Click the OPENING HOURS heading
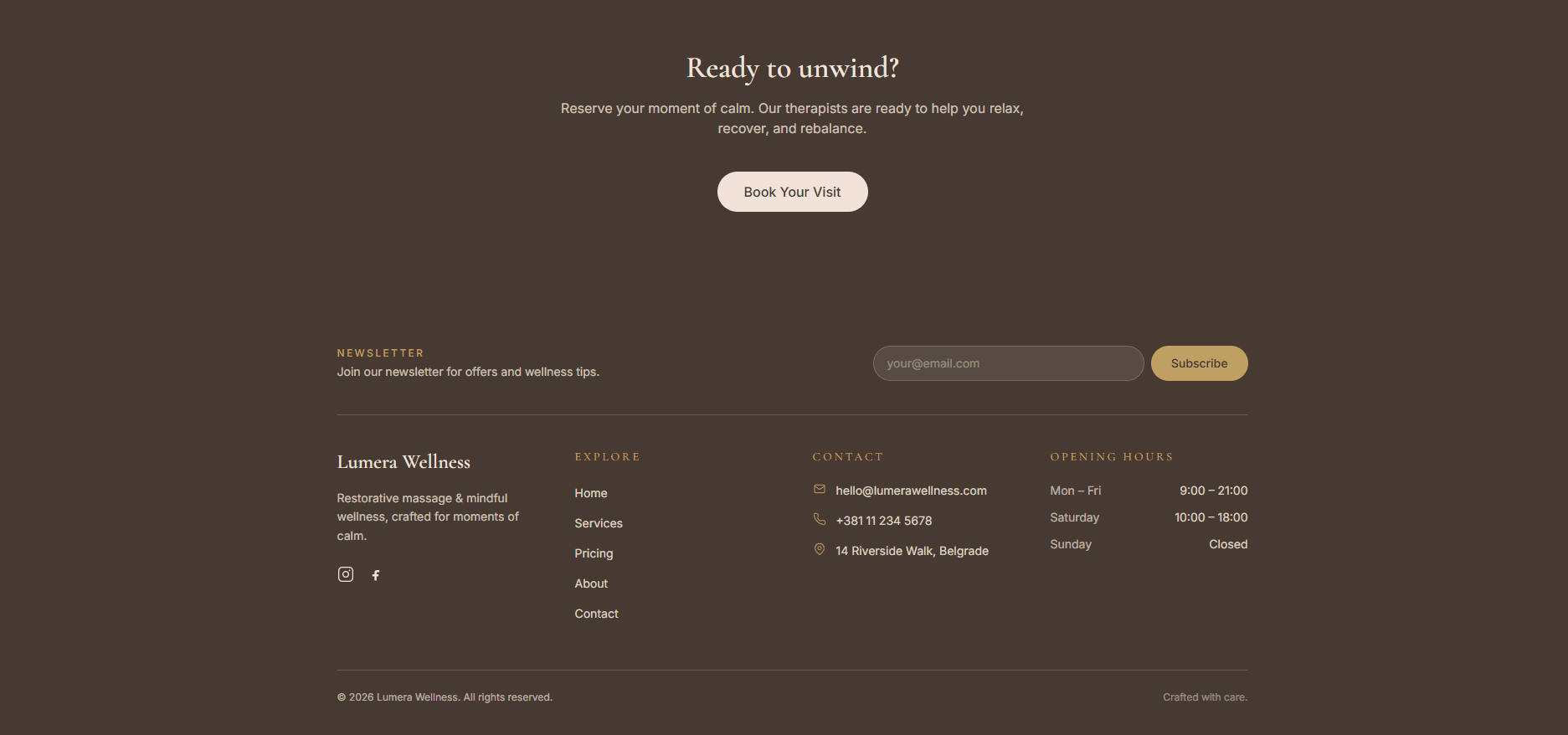 (1112, 457)
